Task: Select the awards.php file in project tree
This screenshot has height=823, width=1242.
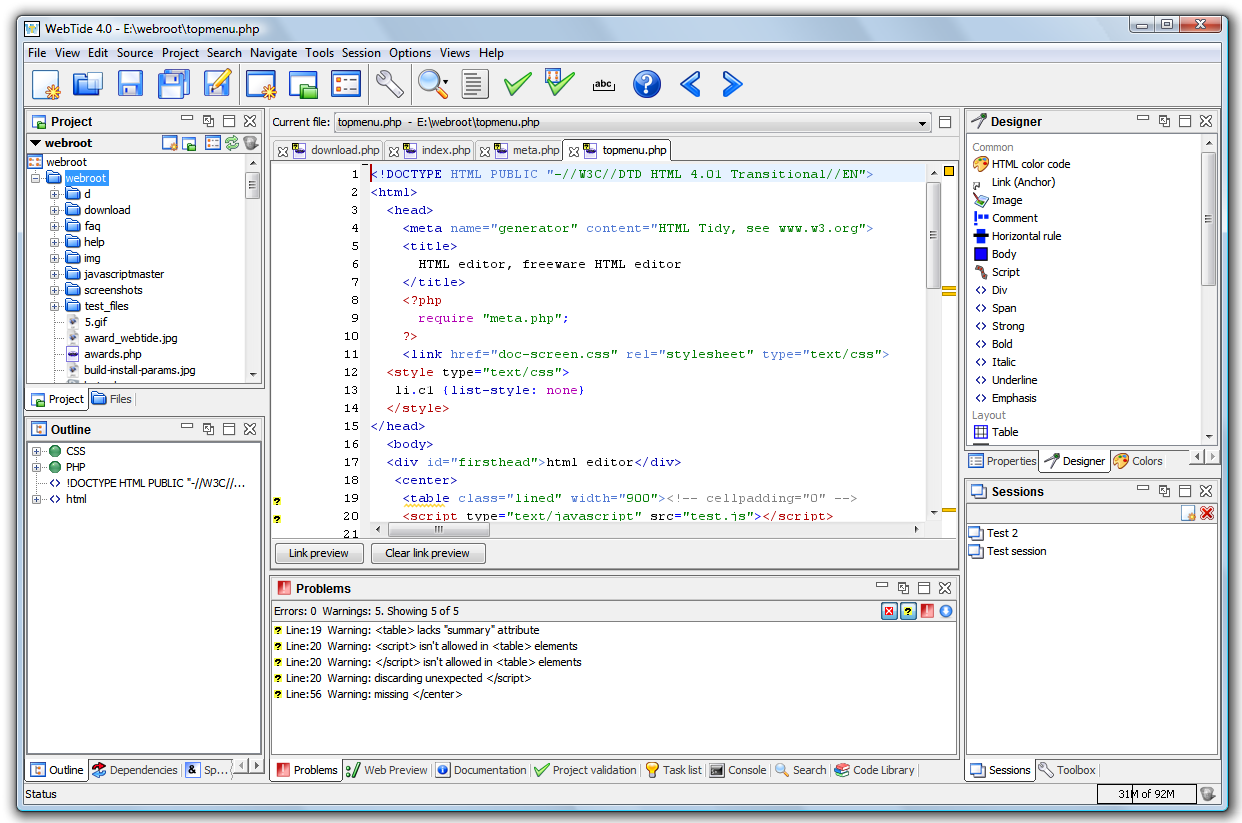Action: [x=113, y=354]
